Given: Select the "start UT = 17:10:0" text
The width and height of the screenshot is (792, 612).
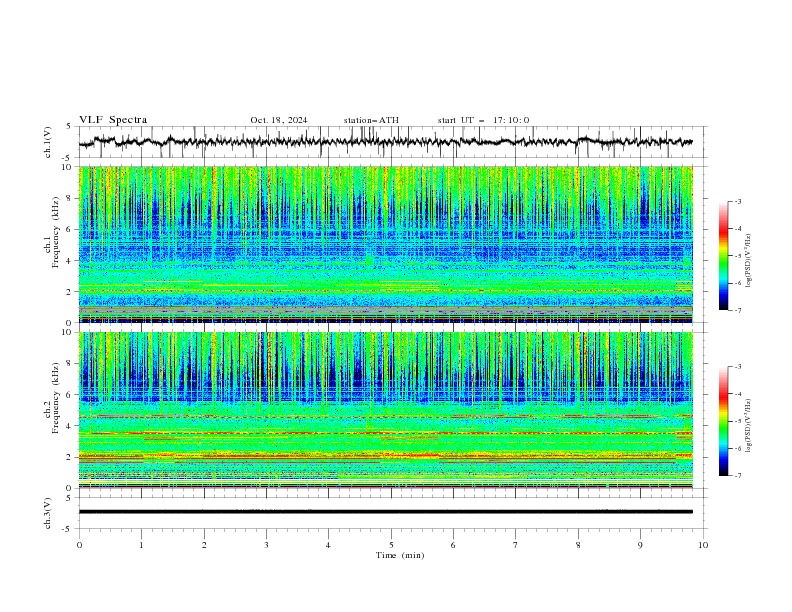Looking at the screenshot, I should 483,120.
